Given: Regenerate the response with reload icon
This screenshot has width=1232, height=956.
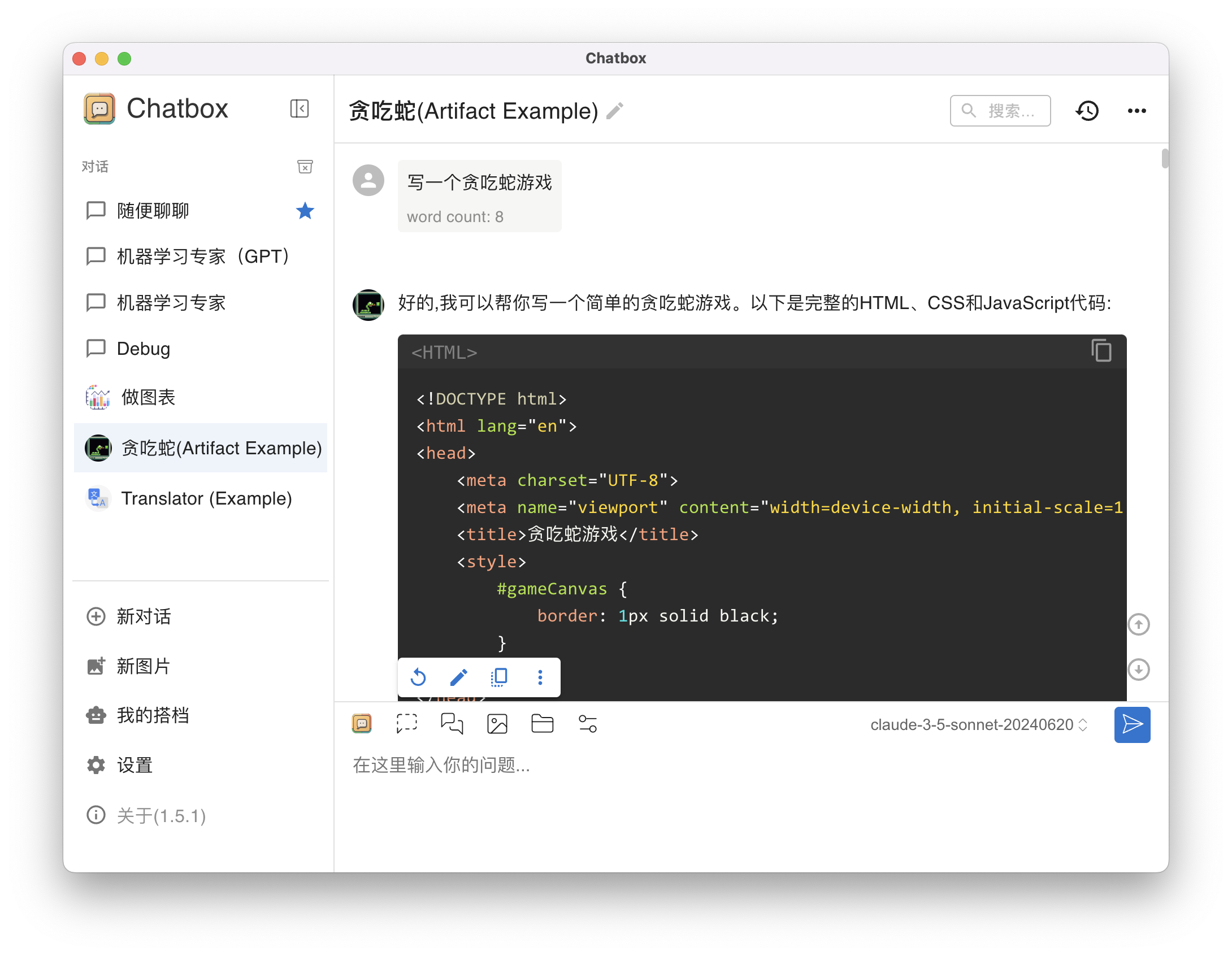Looking at the screenshot, I should point(418,677).
